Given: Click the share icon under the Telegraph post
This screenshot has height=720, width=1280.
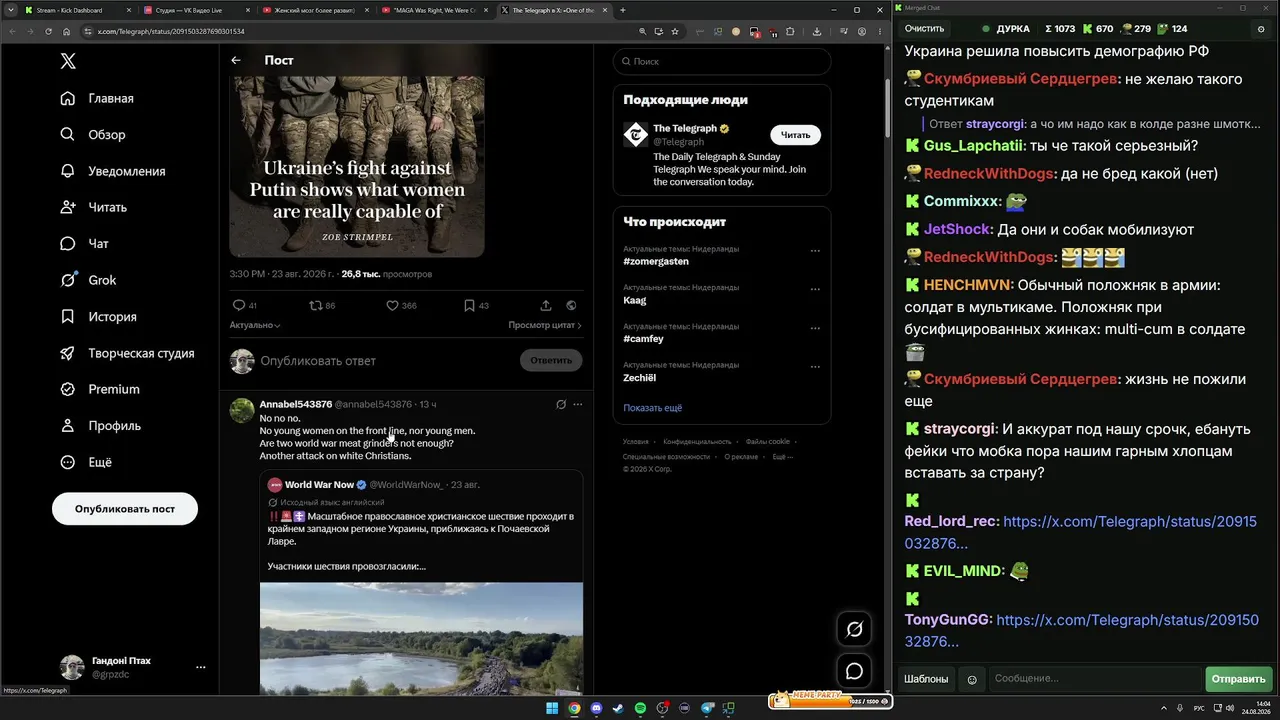Looking at the screenshot, I should click(546, 305).
